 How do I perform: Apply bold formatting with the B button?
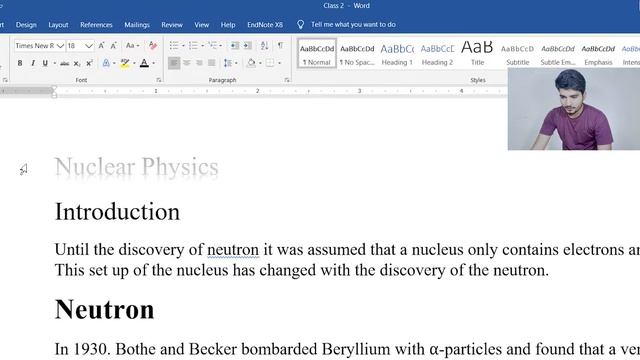(20, 63)
